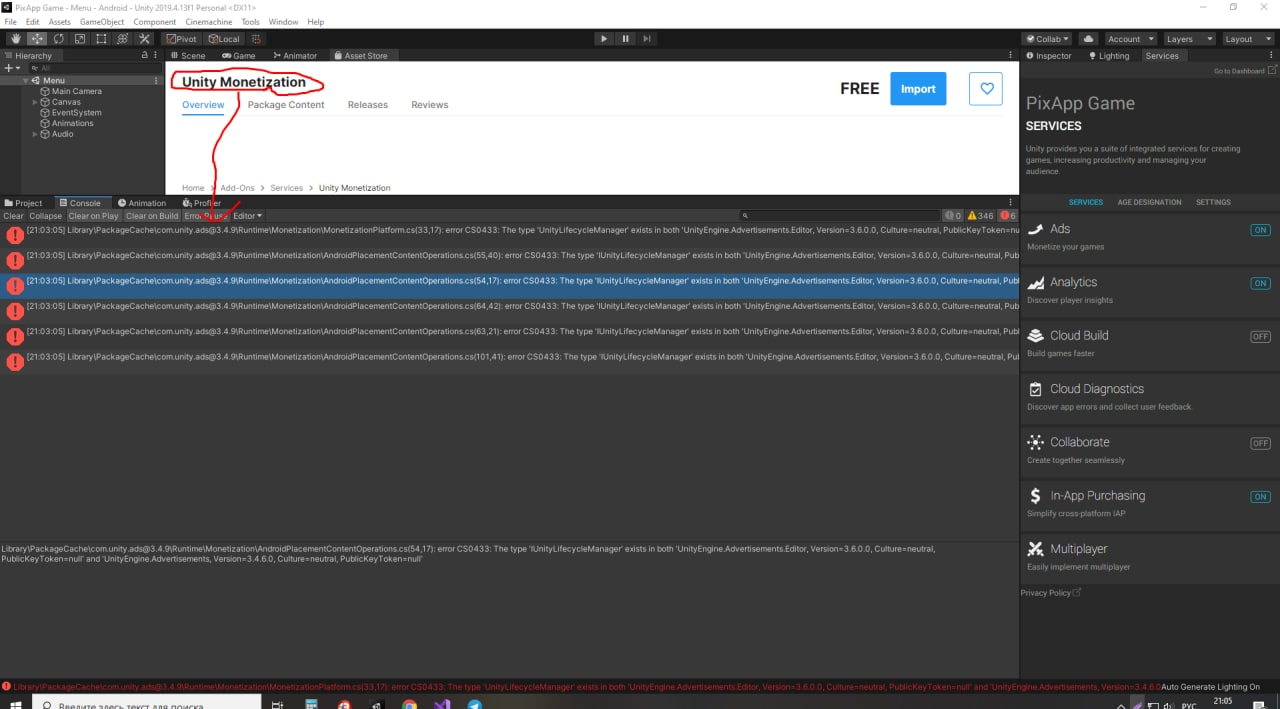
Task: Select the EventSystem object
Action: (x=71, y=113)
